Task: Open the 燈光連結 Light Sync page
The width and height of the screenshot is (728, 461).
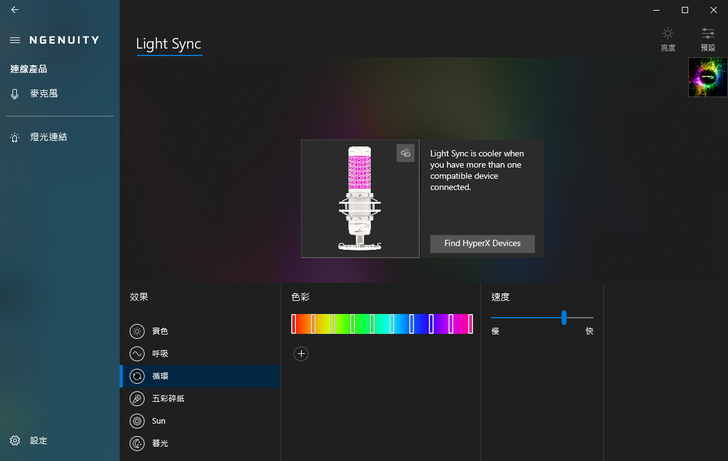Action: pos(48,137)
